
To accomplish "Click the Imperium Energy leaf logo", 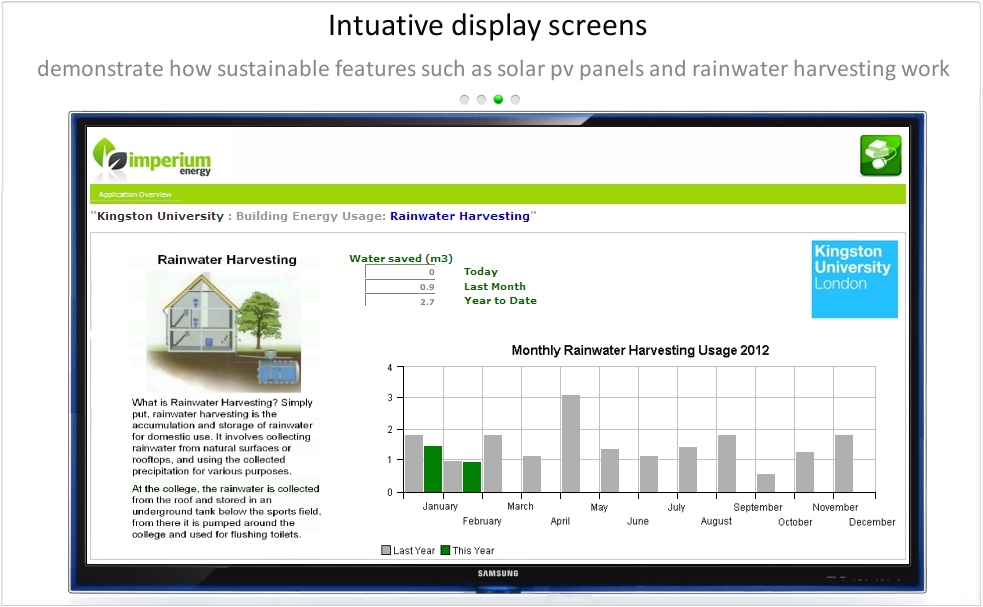I will click(152, 158).
